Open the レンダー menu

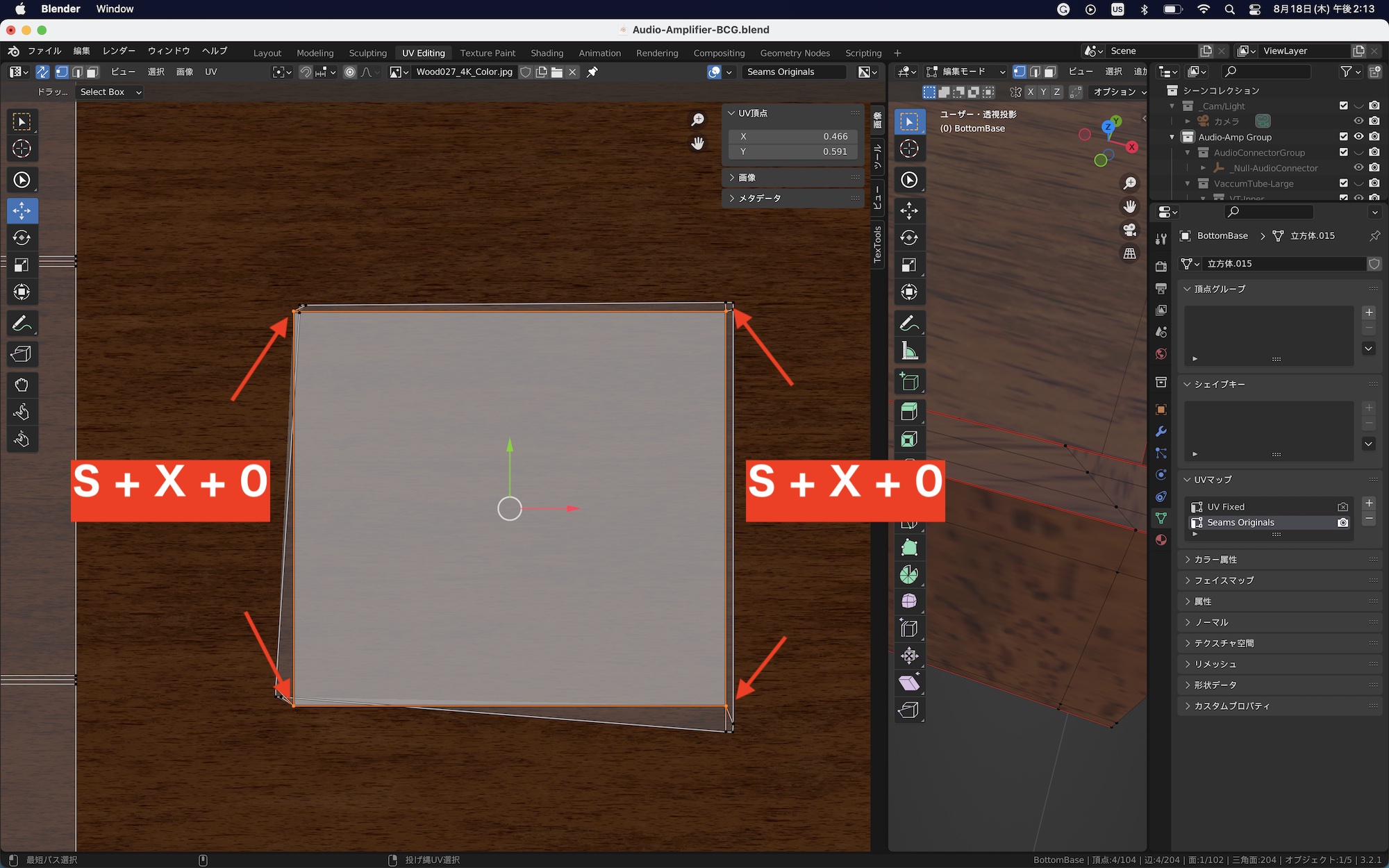119,51
